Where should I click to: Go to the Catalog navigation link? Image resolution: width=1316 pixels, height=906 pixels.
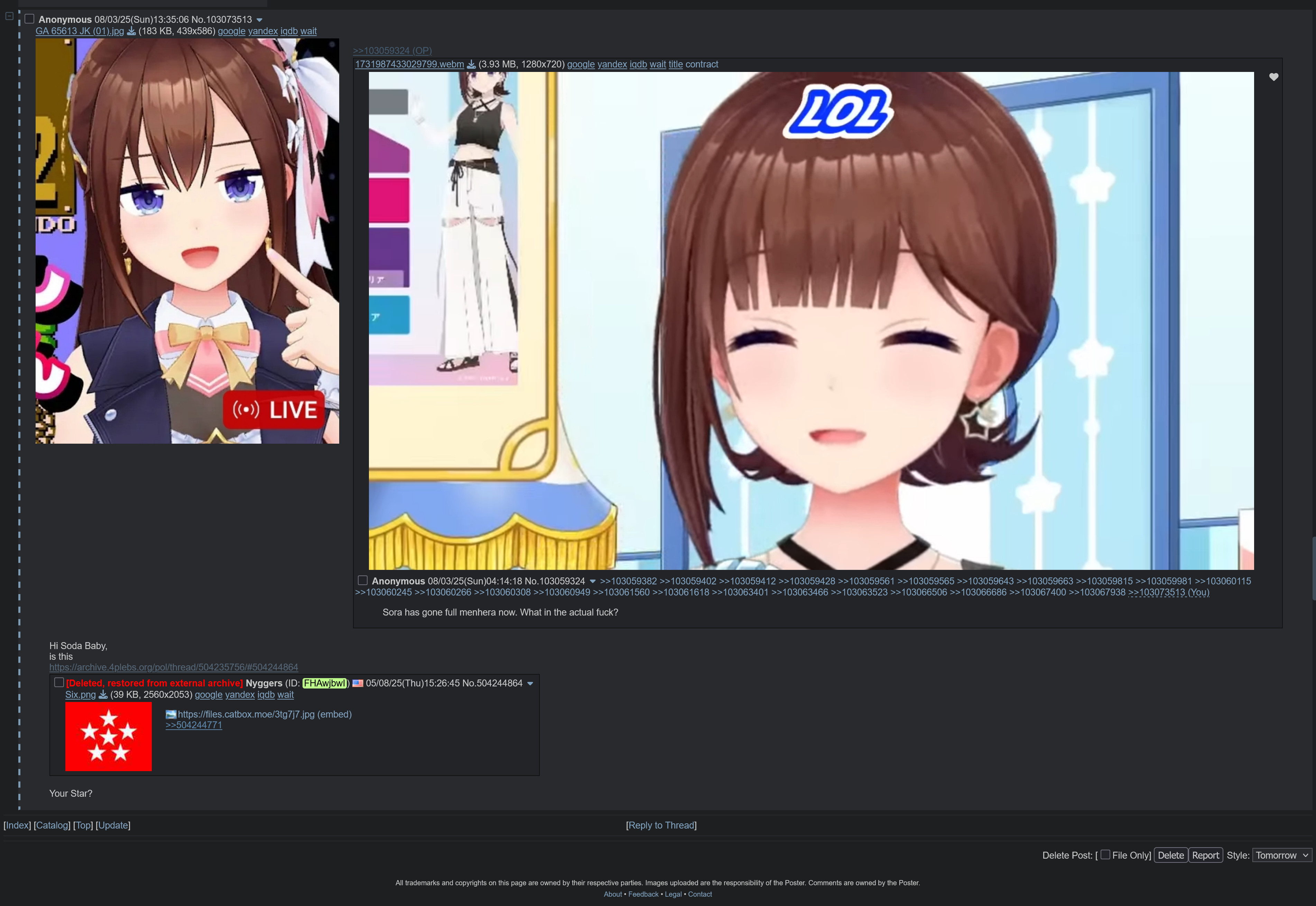coord(52,825)
